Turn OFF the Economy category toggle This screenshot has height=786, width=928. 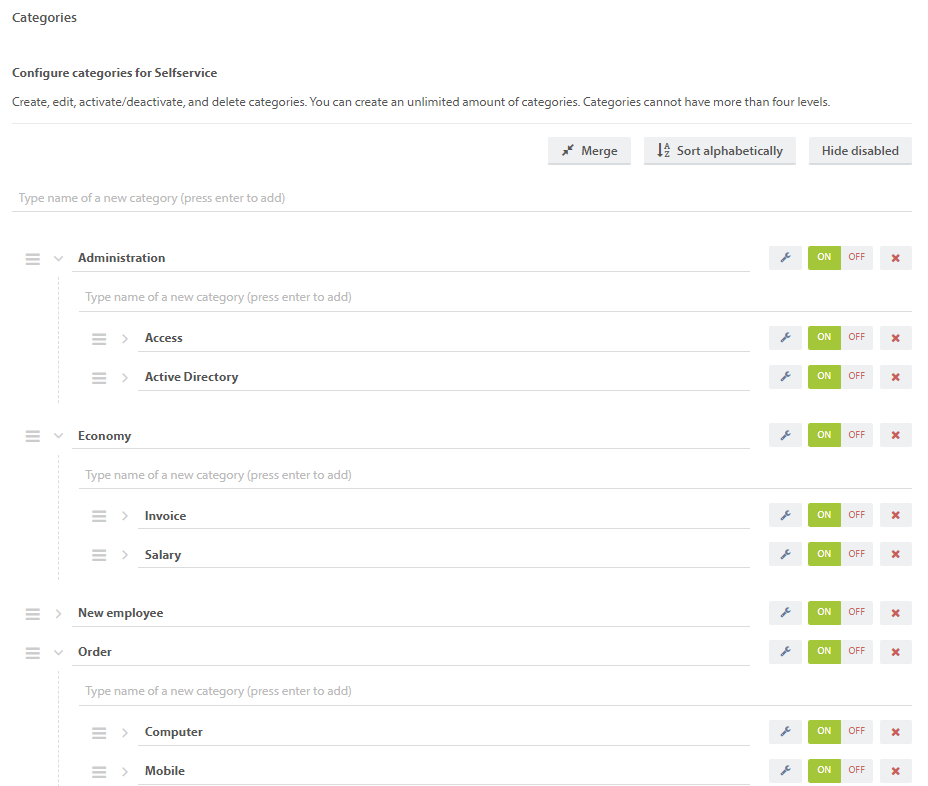pos(857,436)
